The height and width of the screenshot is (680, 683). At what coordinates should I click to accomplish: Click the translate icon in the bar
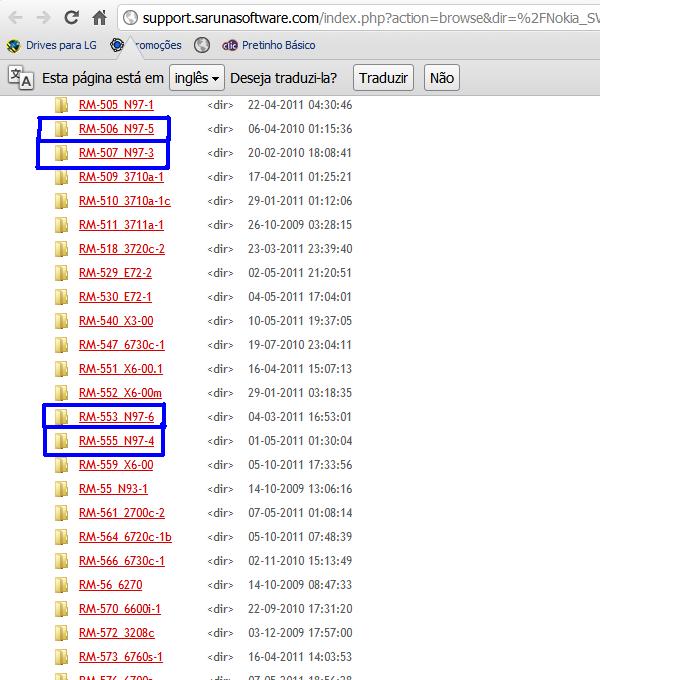21,78
